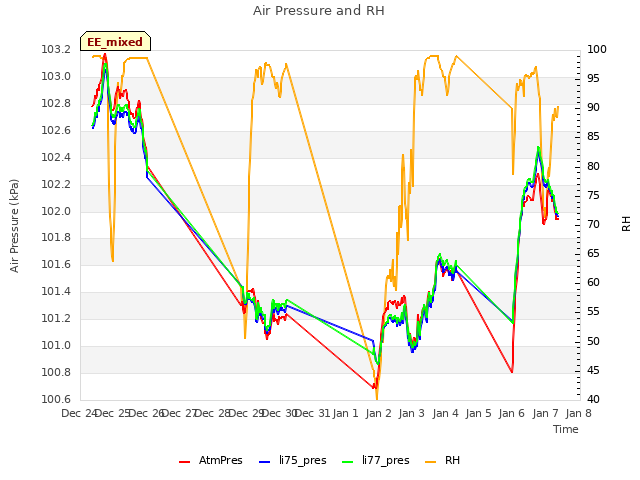Screen dimensions: 640x480
Task: Click the Time axis label
Action: click(x=565, y=429)
